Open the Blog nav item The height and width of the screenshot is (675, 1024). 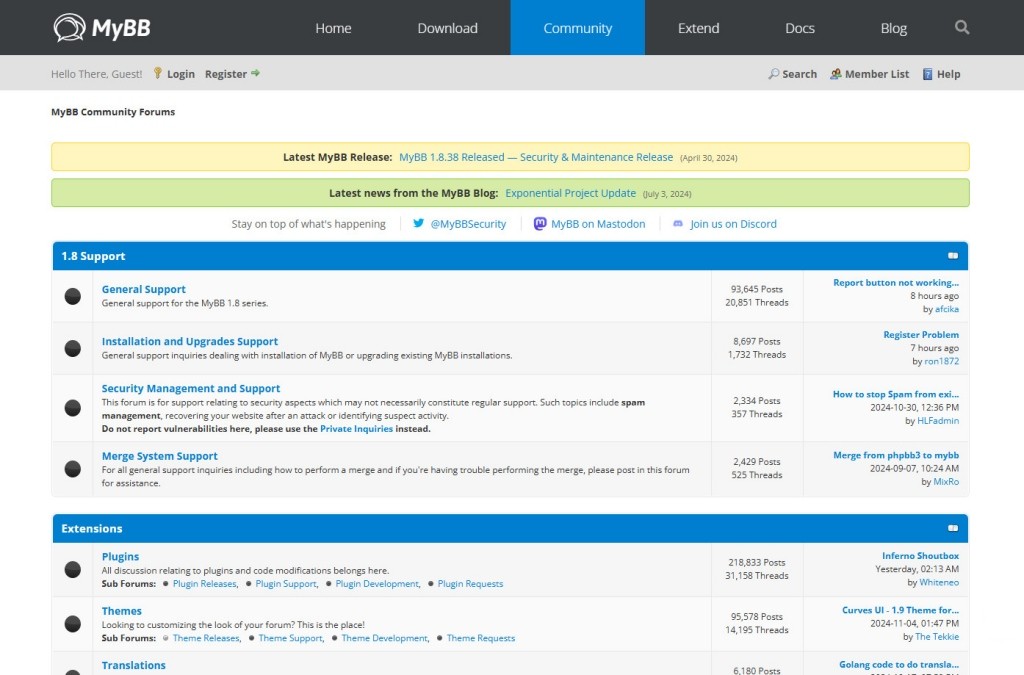coord(893,28)
